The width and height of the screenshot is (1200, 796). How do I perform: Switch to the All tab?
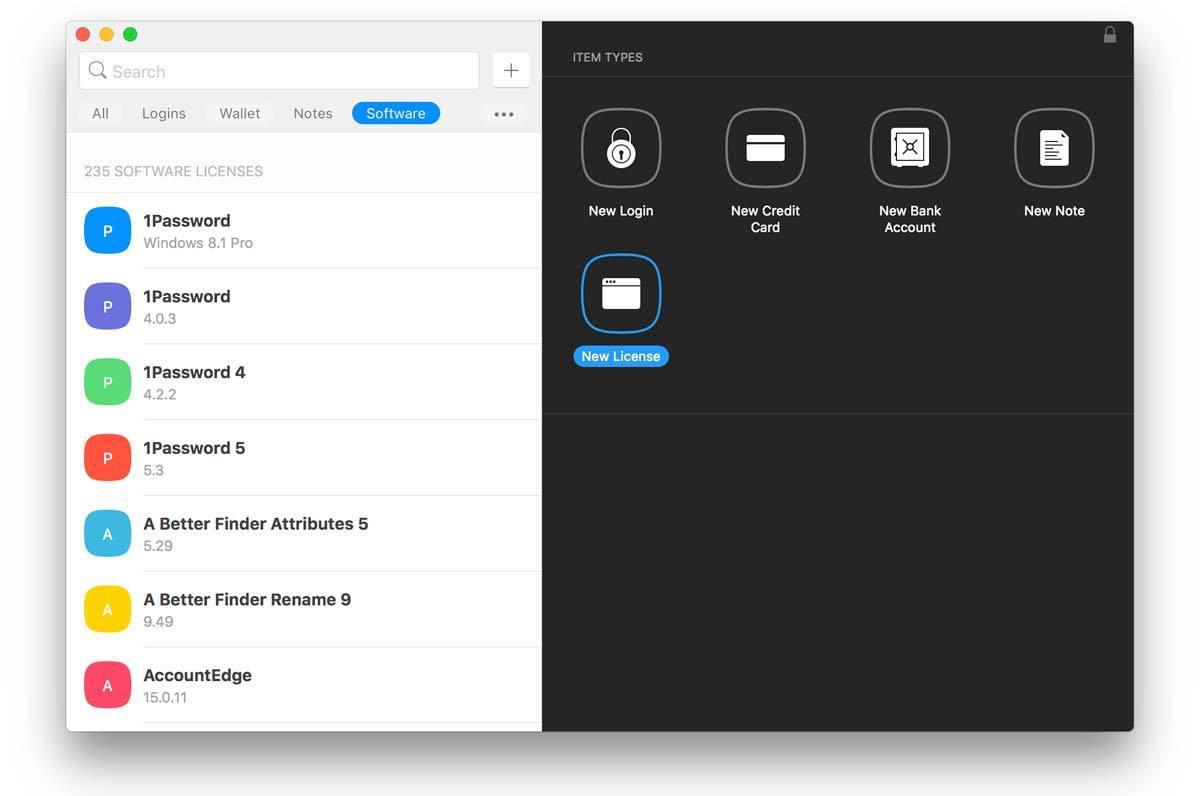pos(100,113)
